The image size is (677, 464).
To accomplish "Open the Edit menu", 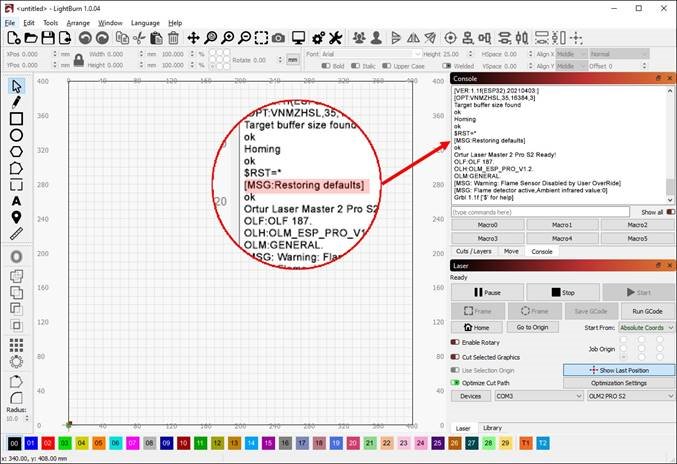I will coord(29,23).
